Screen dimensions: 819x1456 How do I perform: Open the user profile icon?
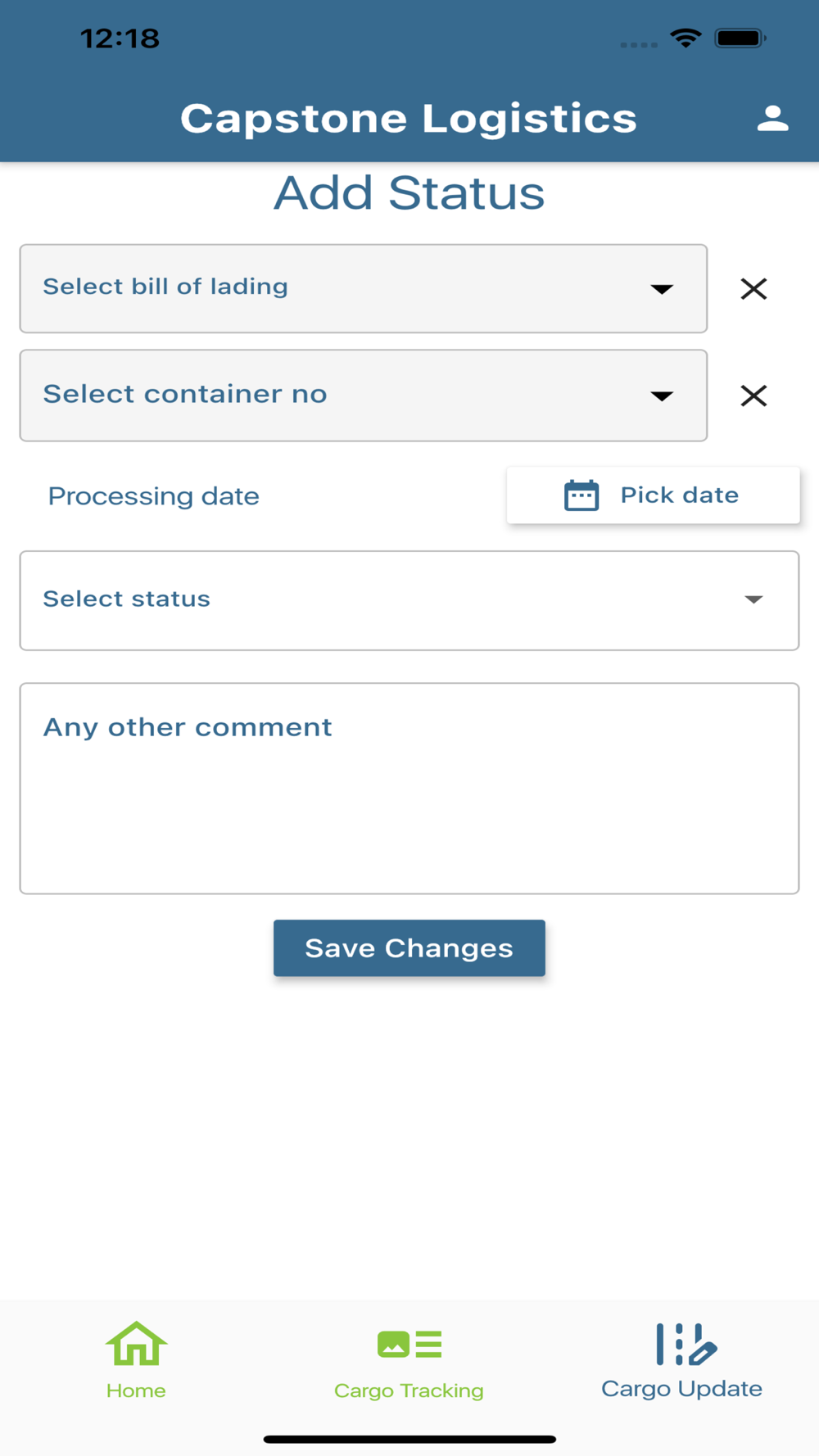point(772,119)
